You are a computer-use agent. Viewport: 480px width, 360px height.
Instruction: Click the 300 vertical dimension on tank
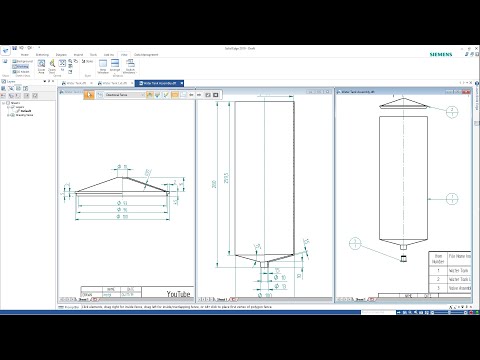point(214,184)
